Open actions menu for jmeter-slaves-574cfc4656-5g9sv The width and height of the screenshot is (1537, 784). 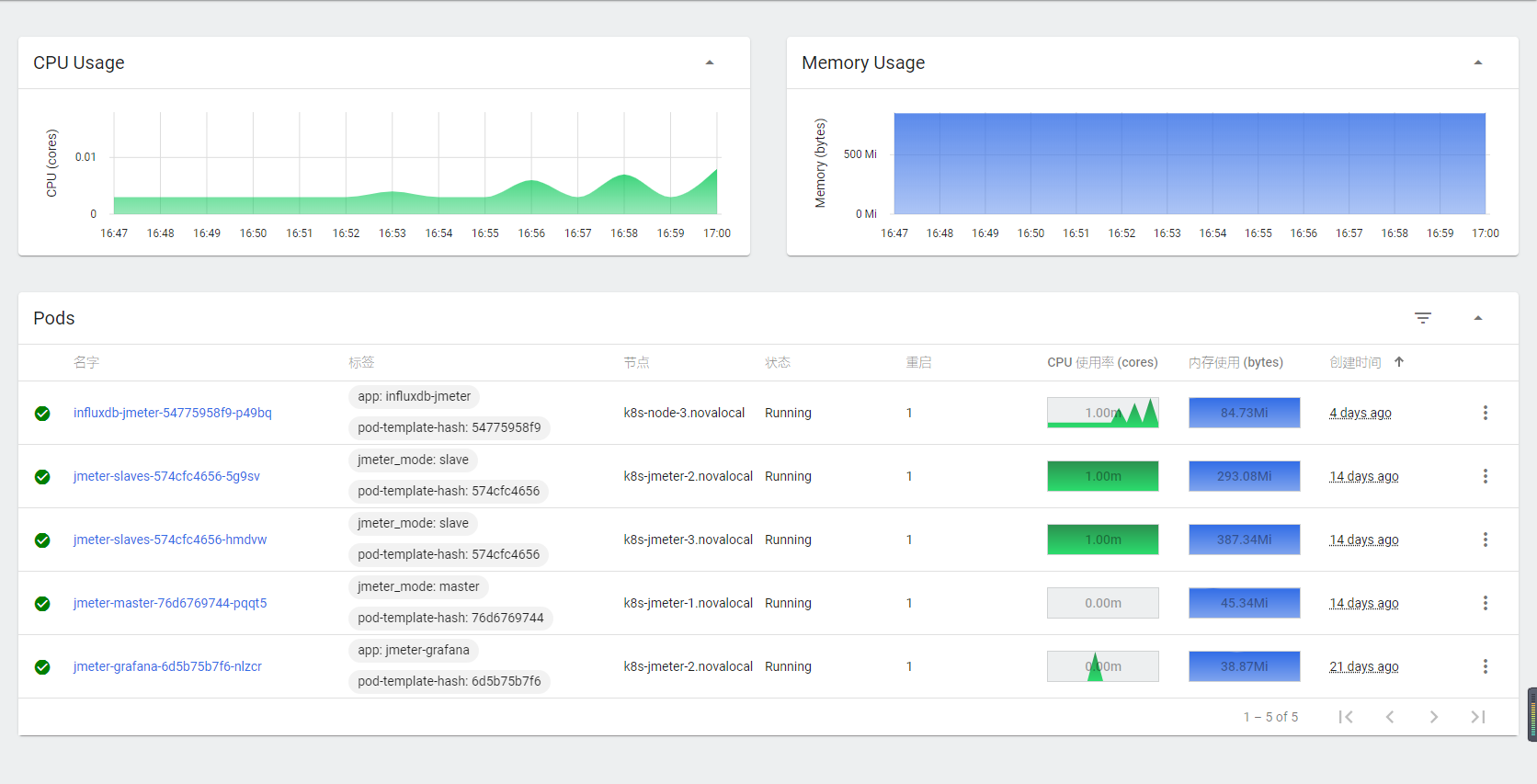(x=1485, y=476)
